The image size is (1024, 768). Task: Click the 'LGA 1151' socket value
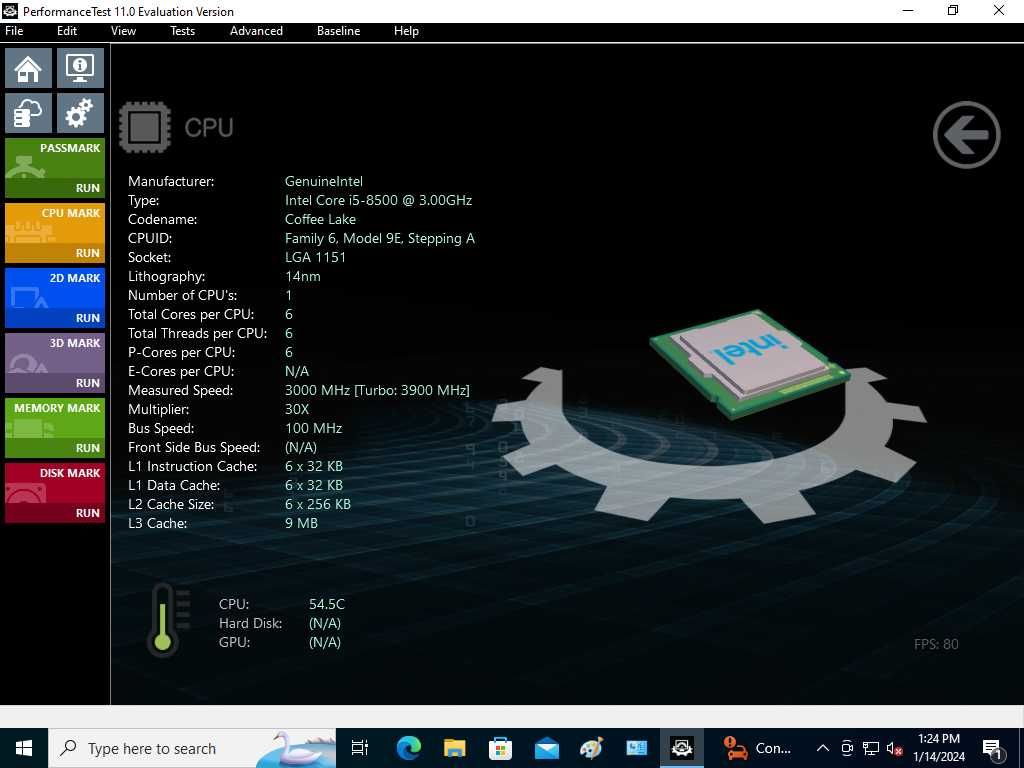[315, 257]
